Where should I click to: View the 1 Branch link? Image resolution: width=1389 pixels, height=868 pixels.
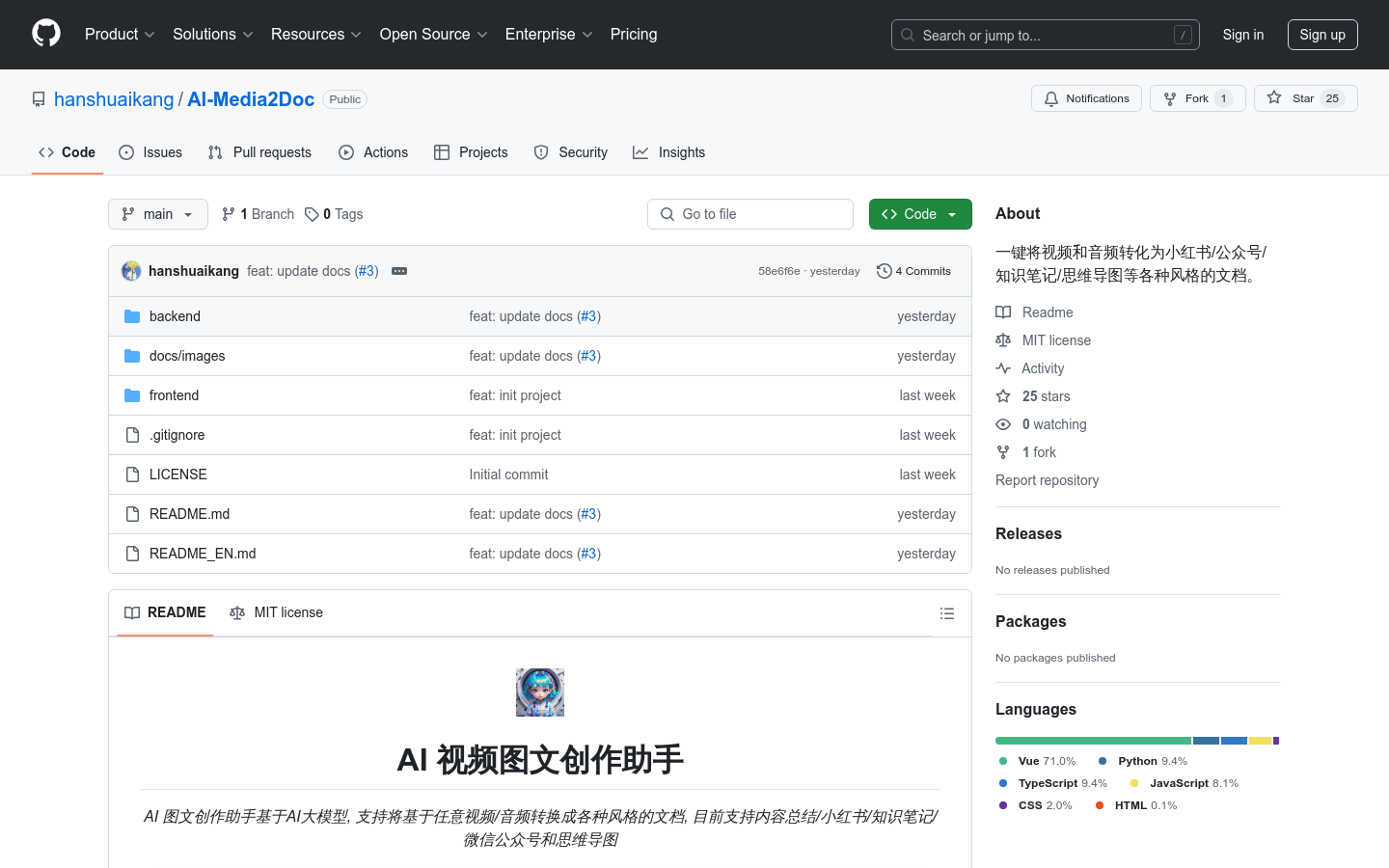pyautogui.click(x=258, y=214)
